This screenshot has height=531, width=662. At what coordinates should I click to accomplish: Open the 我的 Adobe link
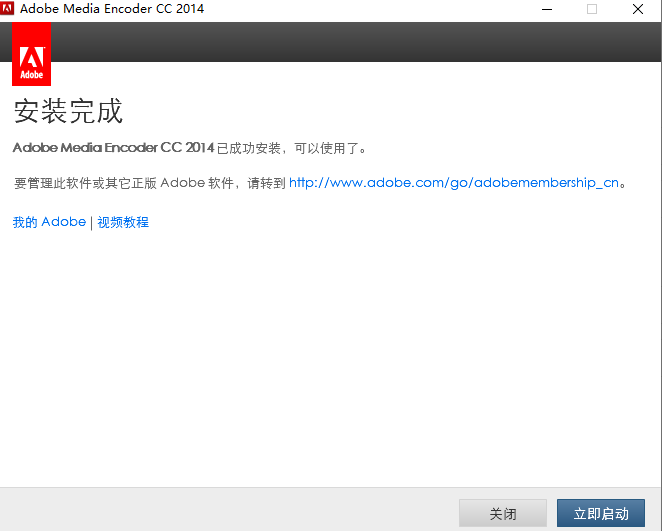tap(49, 222)
